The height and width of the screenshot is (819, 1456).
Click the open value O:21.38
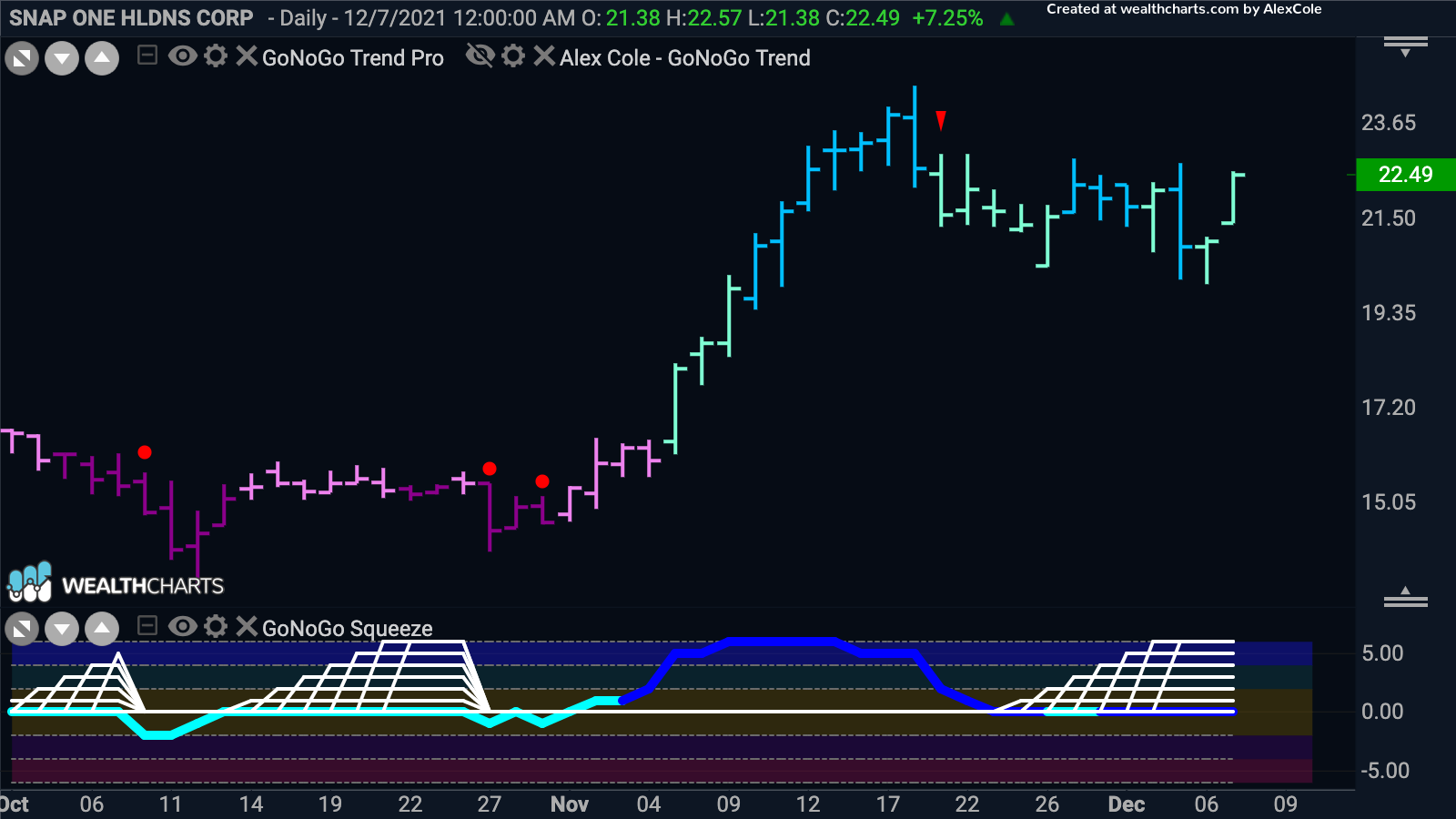click(621, 18)
